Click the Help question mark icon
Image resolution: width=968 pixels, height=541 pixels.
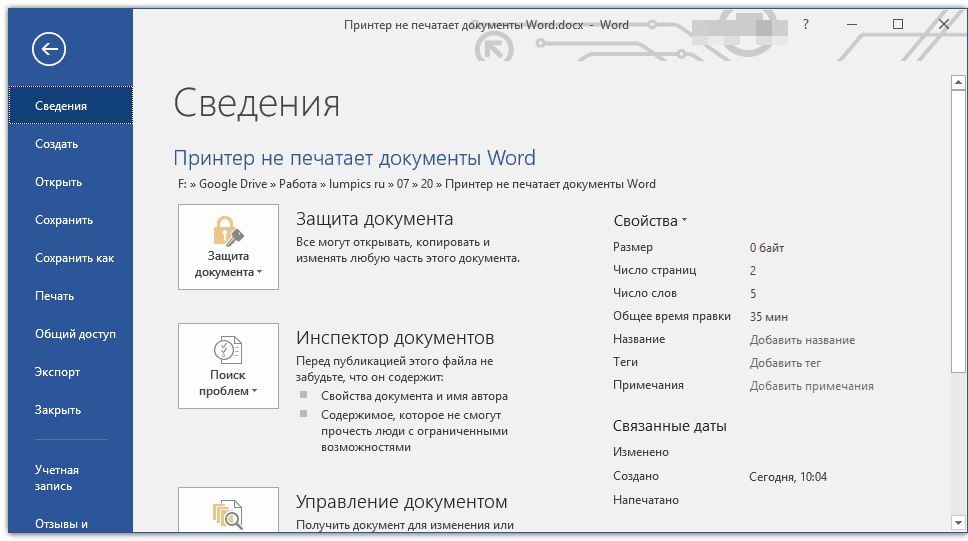click(x=806, y=25)
